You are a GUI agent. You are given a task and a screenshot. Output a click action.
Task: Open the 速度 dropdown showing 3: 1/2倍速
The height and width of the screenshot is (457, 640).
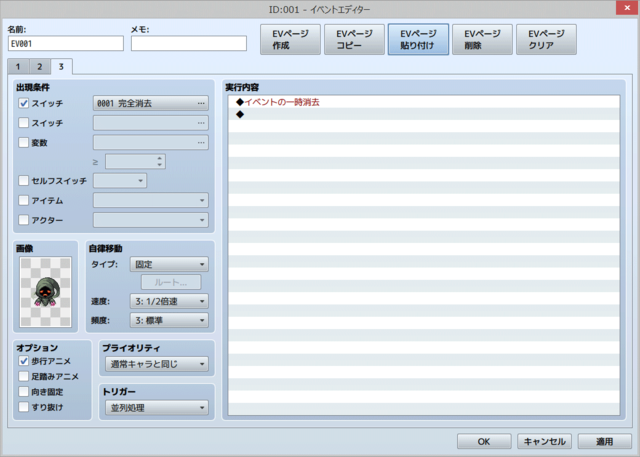[x=169, y=301]
